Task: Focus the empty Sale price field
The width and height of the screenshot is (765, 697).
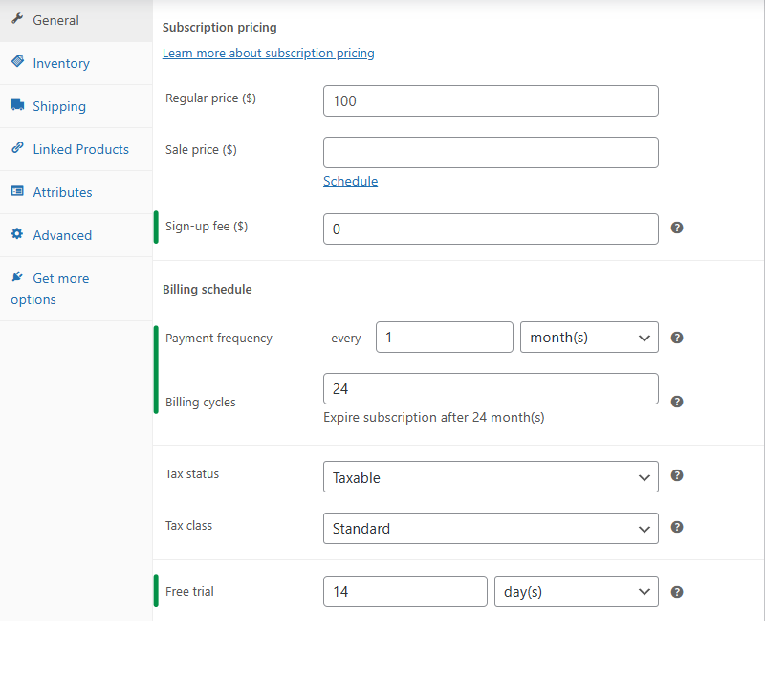Action: pos(491,152)
